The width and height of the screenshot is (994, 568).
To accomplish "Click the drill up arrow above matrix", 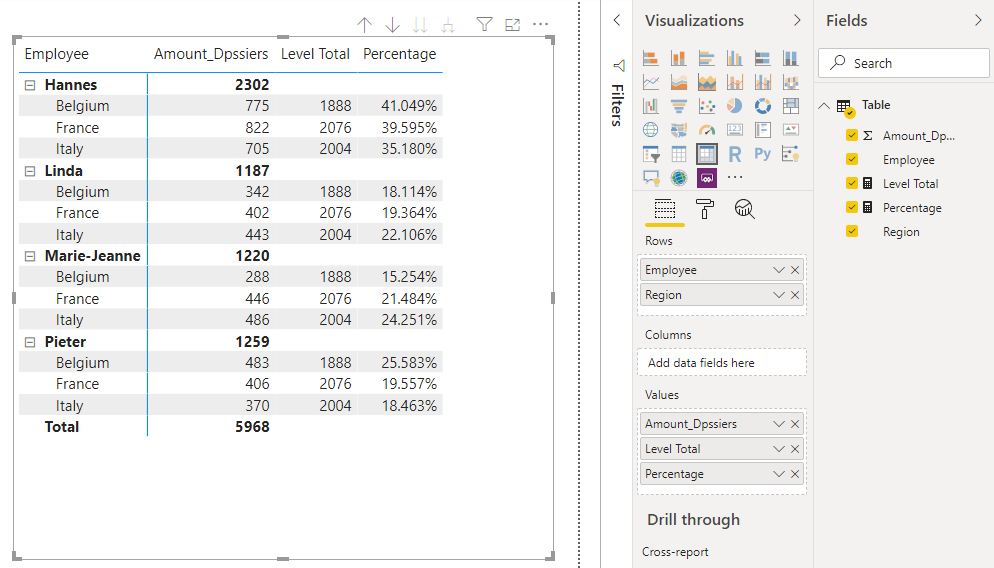I will pyautogui.click(x=365, y=25).
